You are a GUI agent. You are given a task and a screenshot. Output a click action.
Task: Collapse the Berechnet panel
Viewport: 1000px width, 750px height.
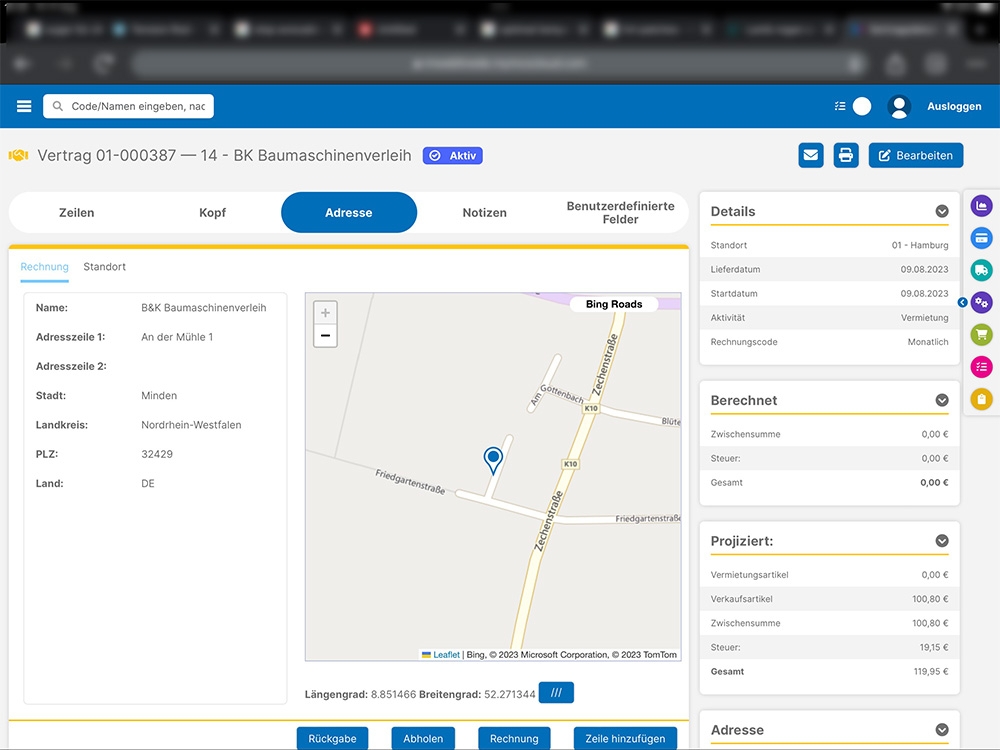(x=941, y=400)
